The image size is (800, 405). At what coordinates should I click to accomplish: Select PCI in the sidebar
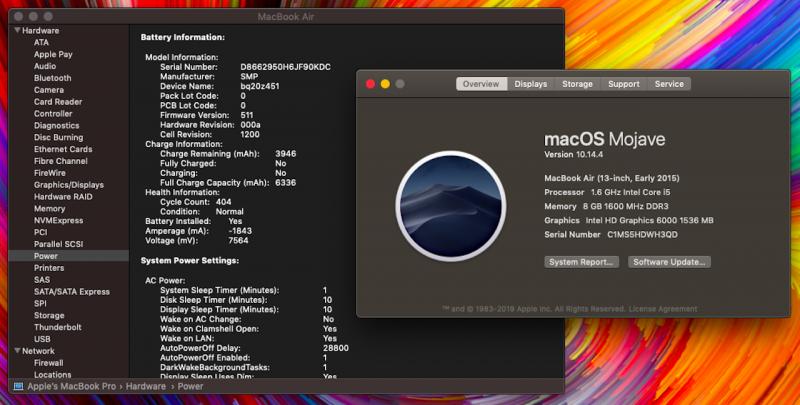40,232
